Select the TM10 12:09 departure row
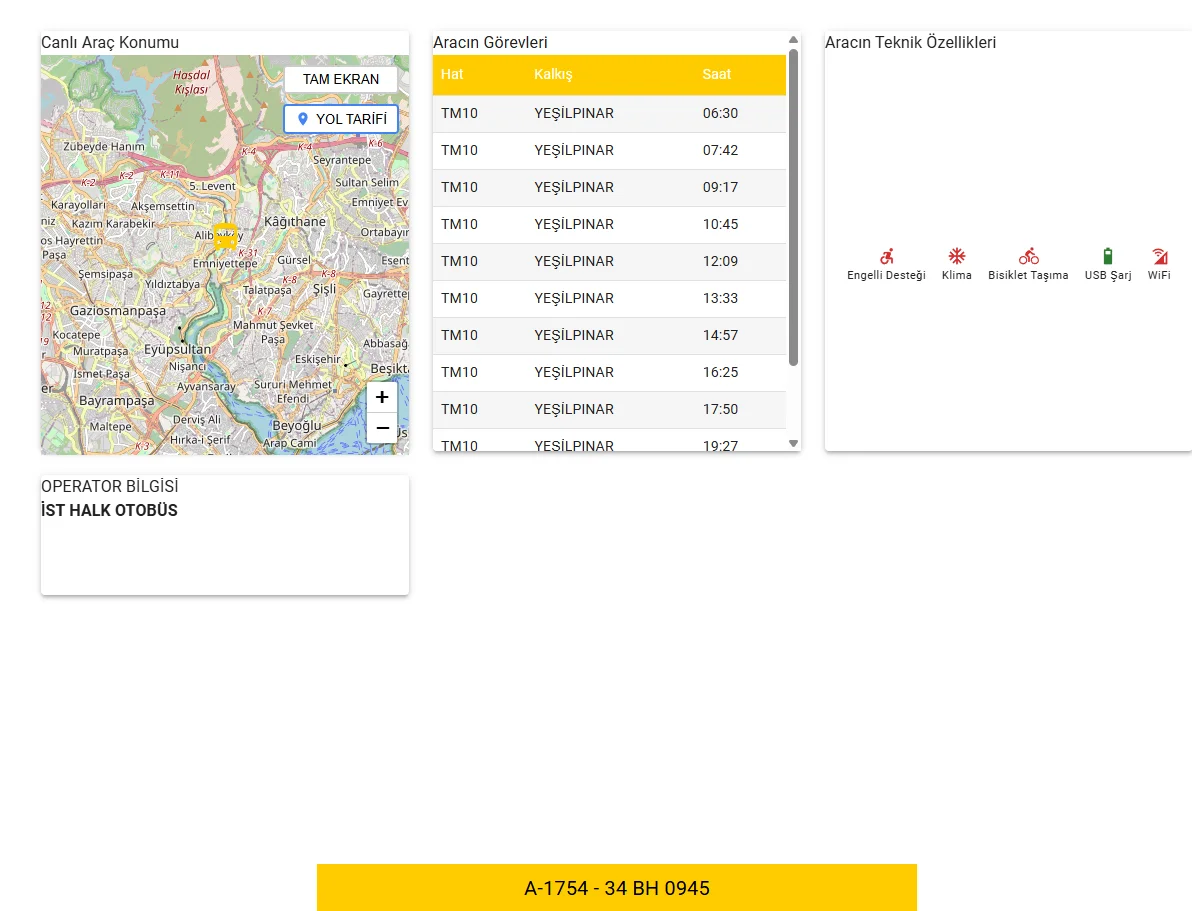Viewport: 1192px width, 911px height. (609, 262)
